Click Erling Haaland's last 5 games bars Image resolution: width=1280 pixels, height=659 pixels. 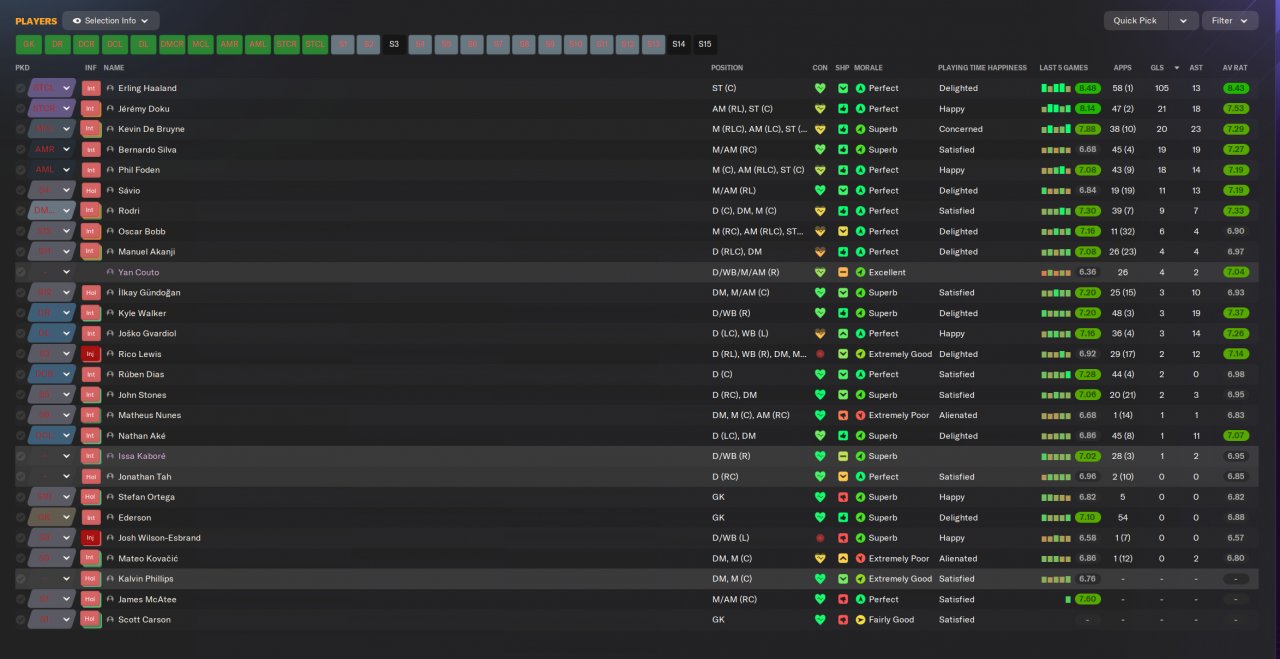point(1057,88)
